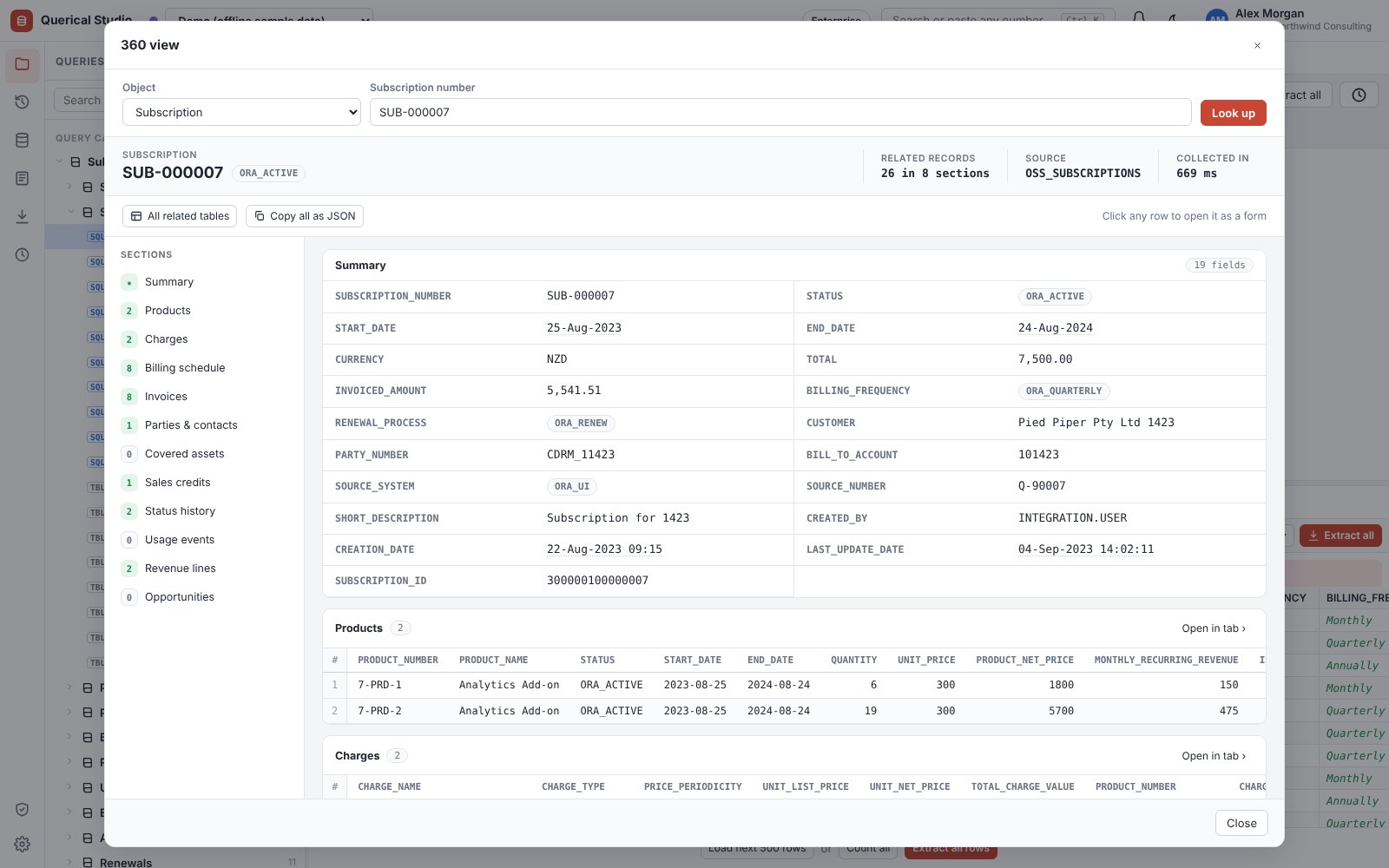
Task: Open the Object dropdown showing Subscription
Action: click(241, 112)
